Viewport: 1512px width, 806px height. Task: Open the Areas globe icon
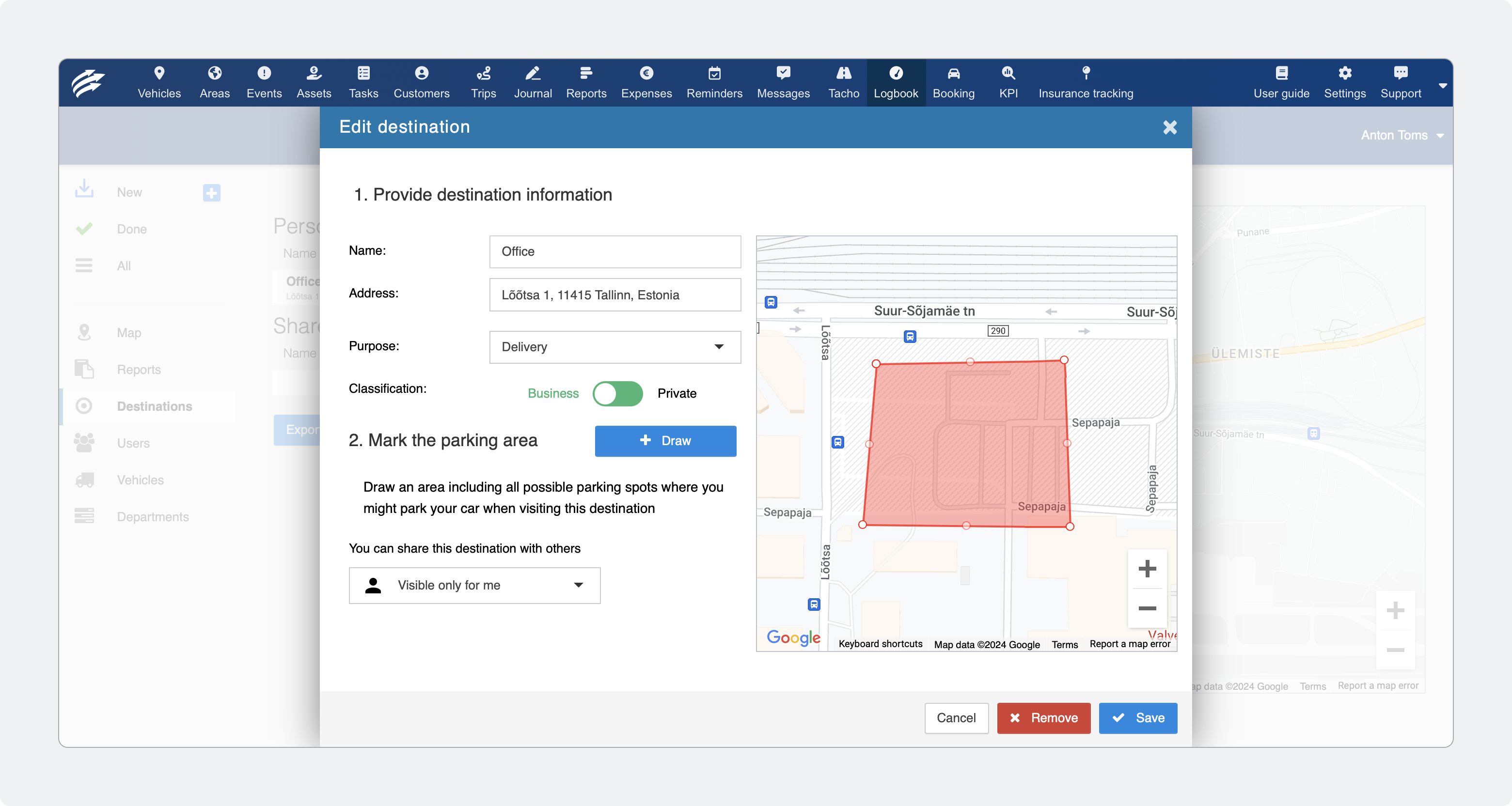click(214, 73)
